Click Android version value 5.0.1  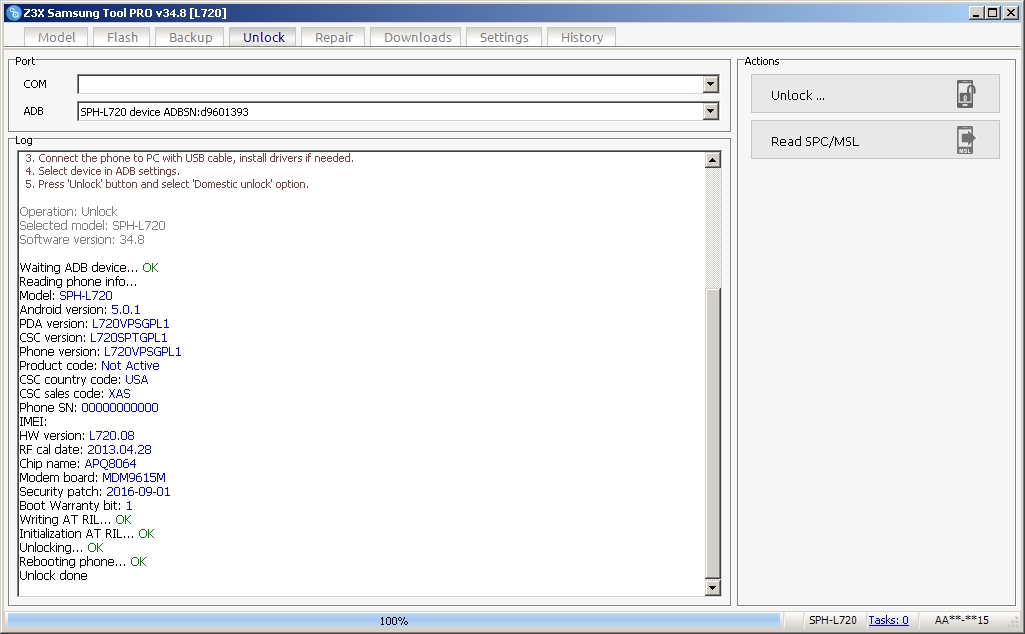click(125, 310)
